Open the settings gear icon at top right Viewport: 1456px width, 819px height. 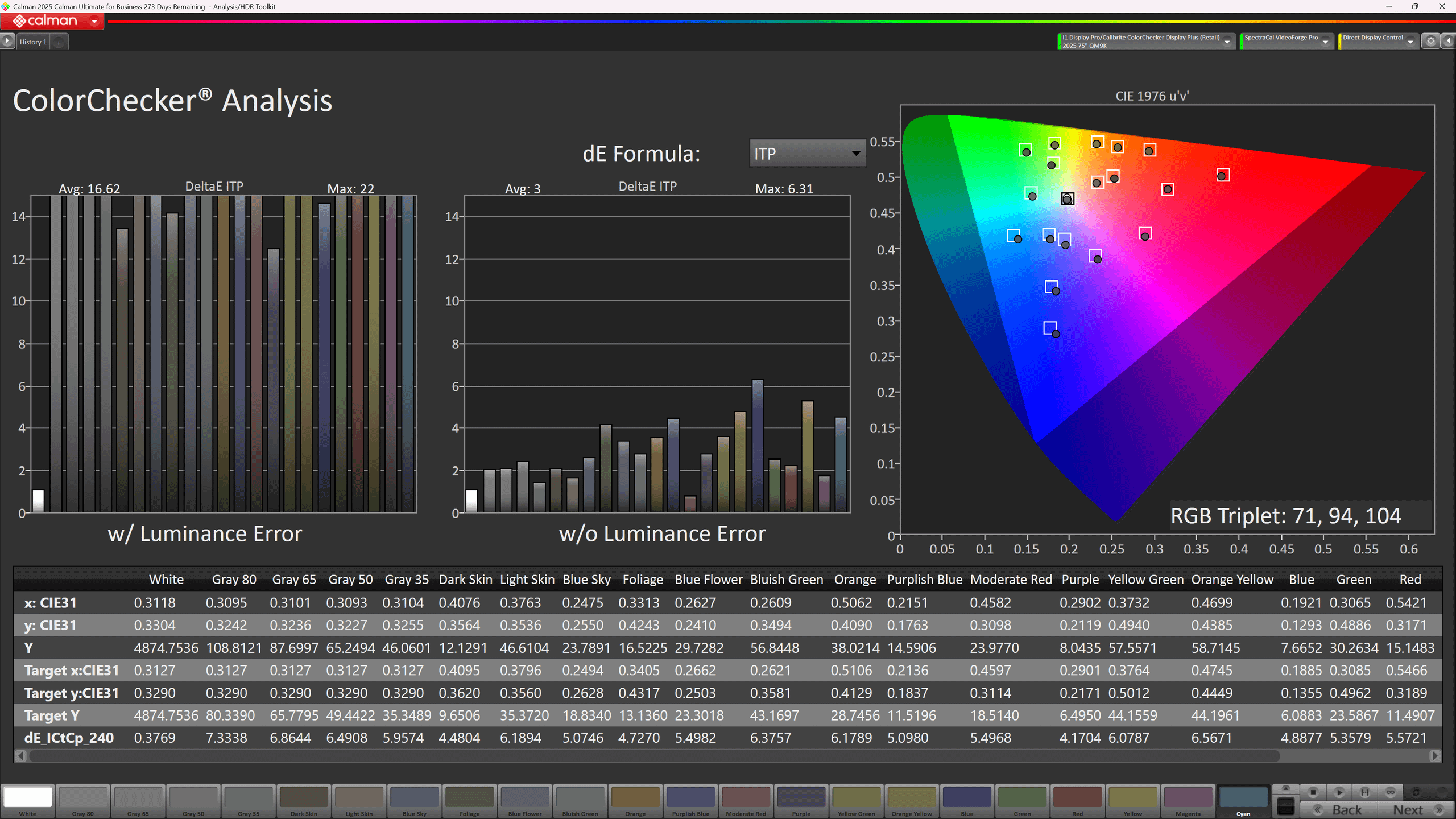[x=1430, y=41]
